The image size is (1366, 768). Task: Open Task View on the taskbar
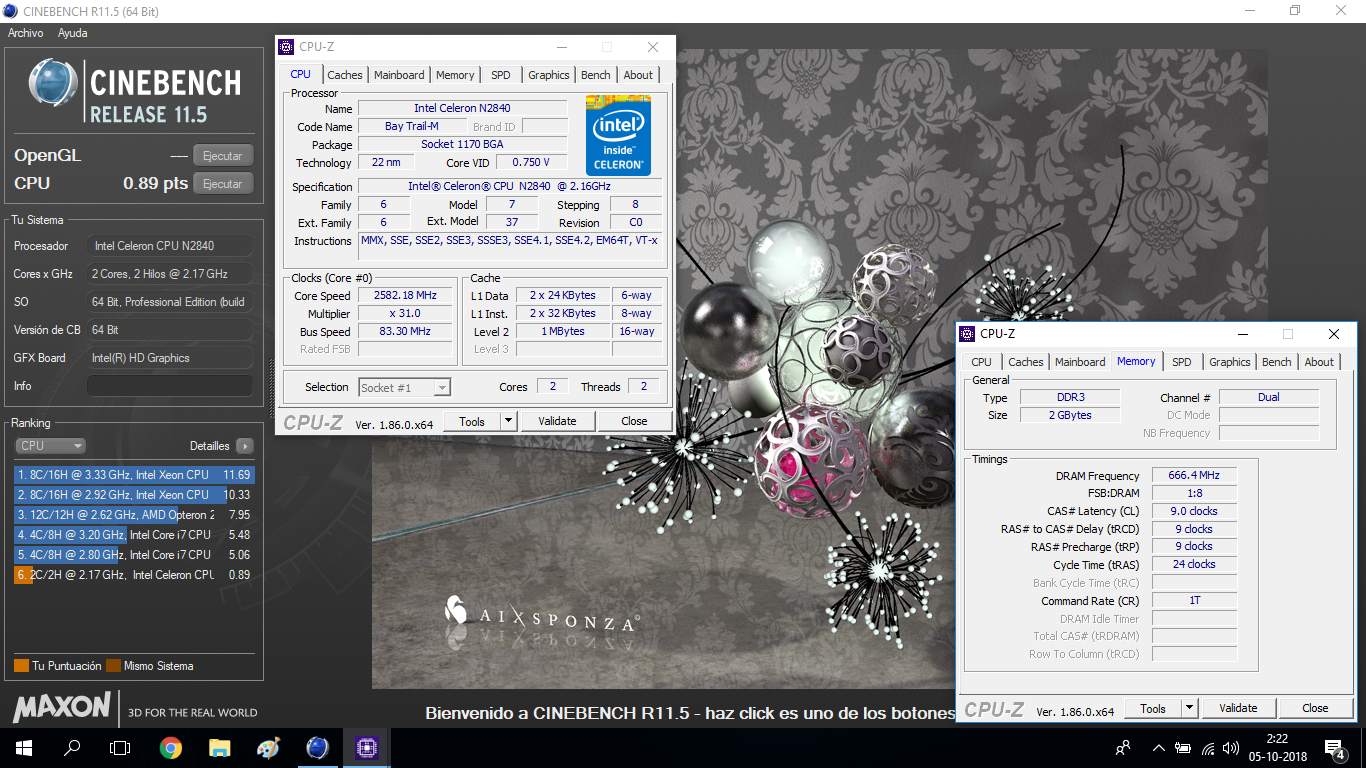(x=120, y=747)
